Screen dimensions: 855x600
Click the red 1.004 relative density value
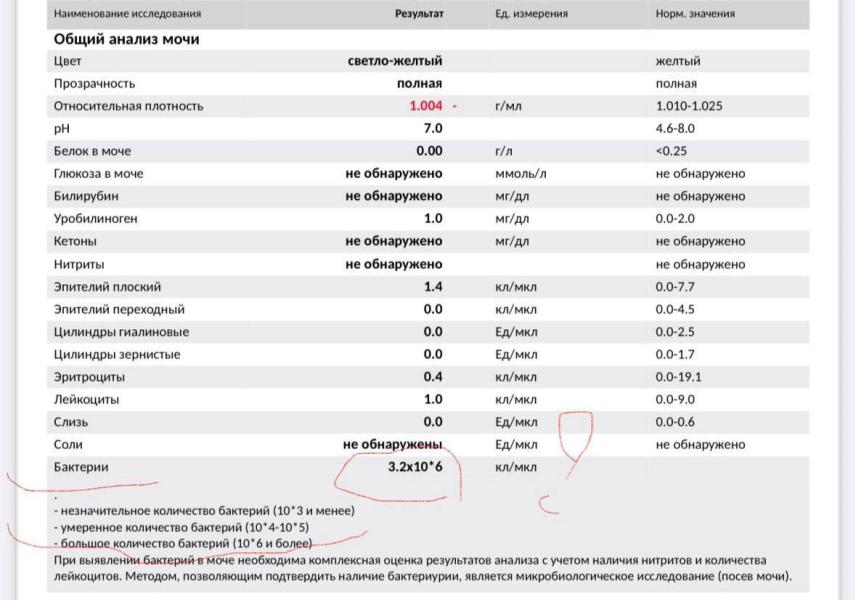coord(425,106)
